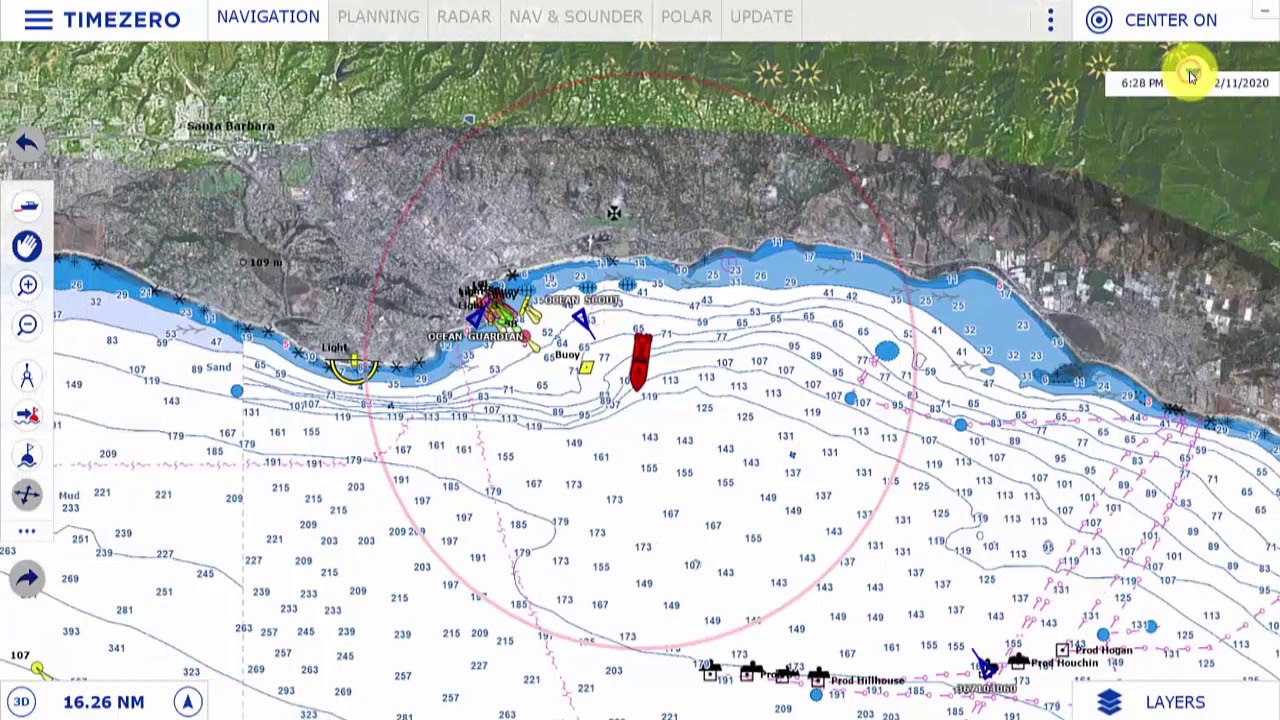Click the 2/11/2020 date display
Image resolution: width=1280 pixels, height=720 pixels.
(x=1241, y=83)
